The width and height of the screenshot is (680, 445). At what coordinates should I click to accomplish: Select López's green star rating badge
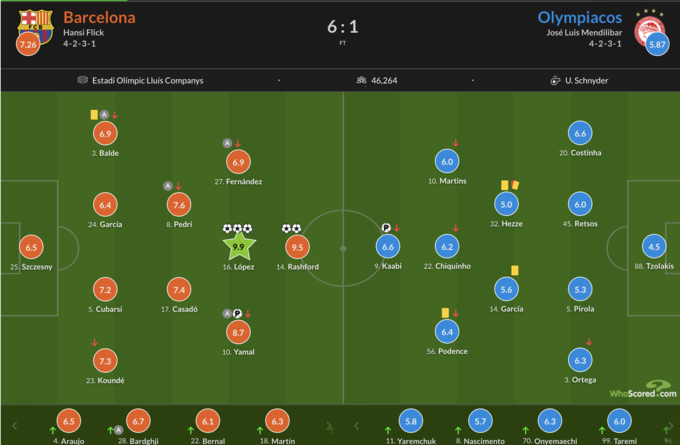click(238, 246)
